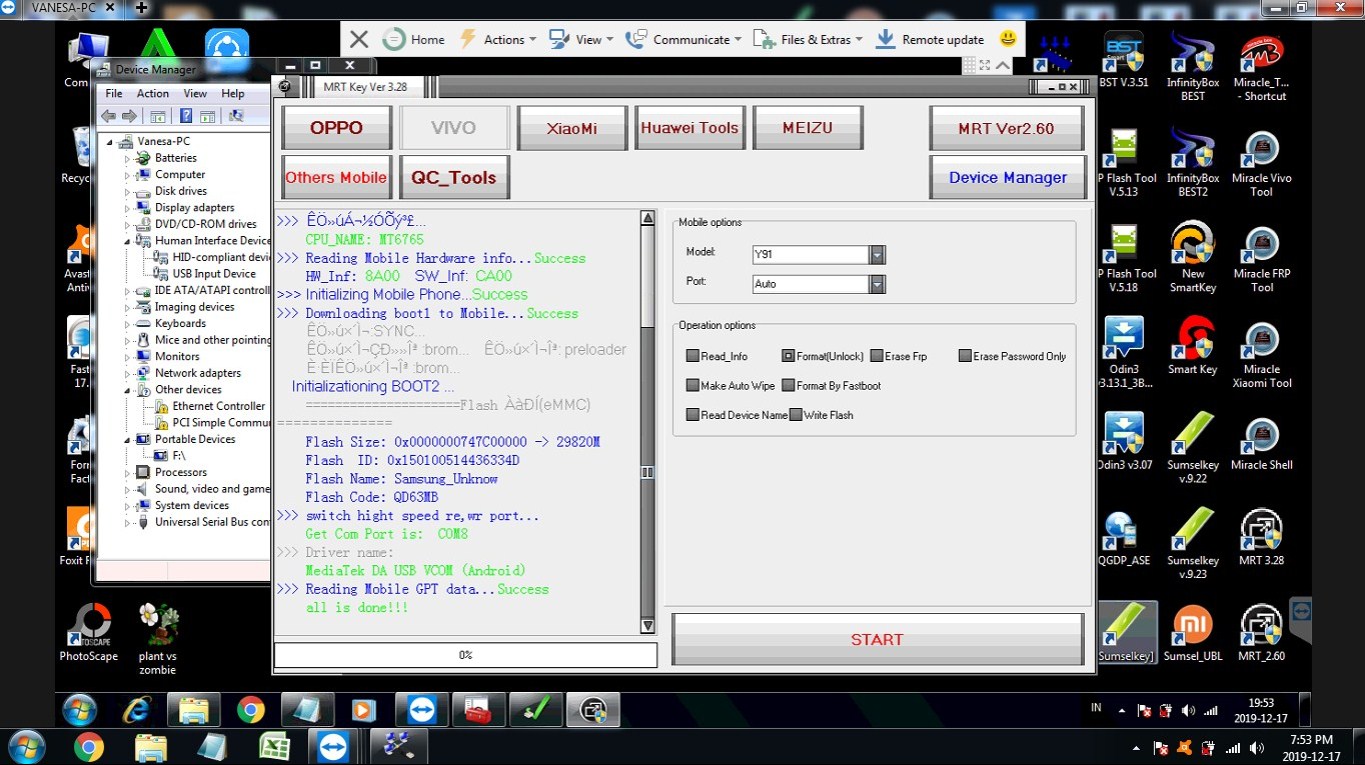Launch the PhotoScape desktop icon
This screenshot has height=765, width=1365.
88,634
